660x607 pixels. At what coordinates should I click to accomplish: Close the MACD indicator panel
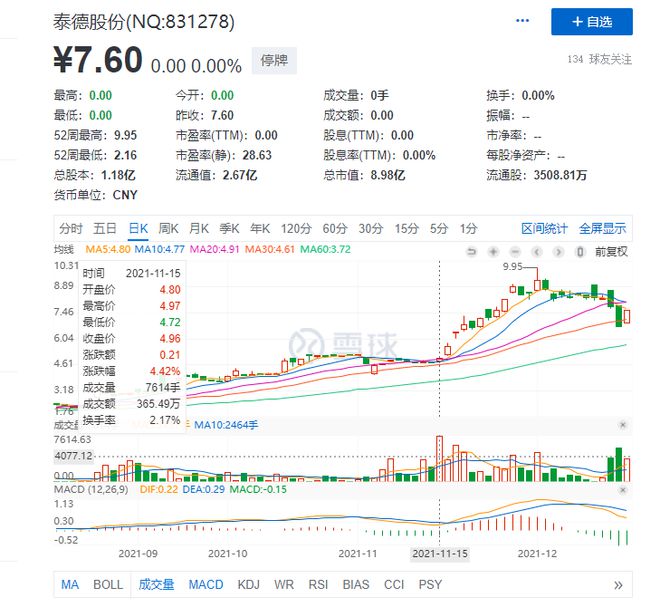(623, 490)
